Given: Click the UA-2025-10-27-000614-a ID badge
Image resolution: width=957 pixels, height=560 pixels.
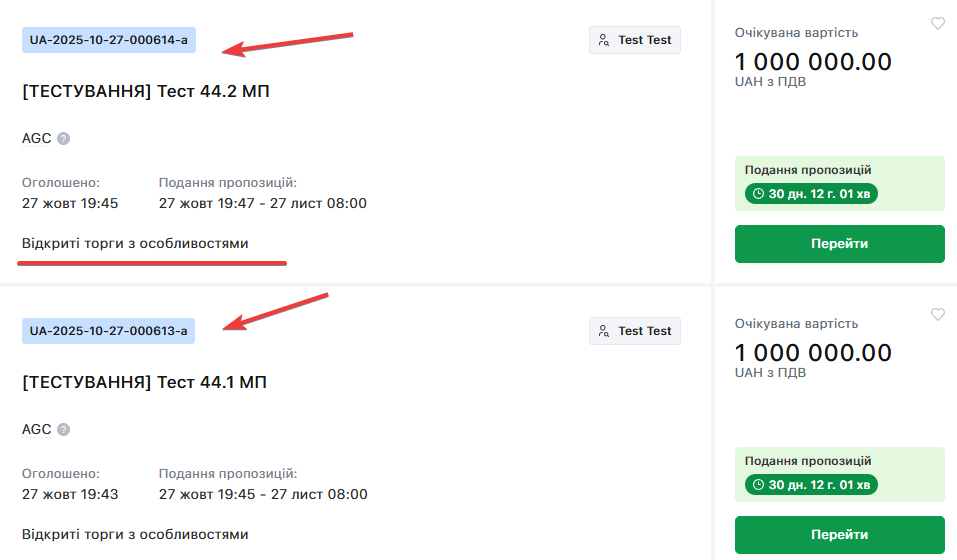Looking at the screenshot, I should (108, 41).
